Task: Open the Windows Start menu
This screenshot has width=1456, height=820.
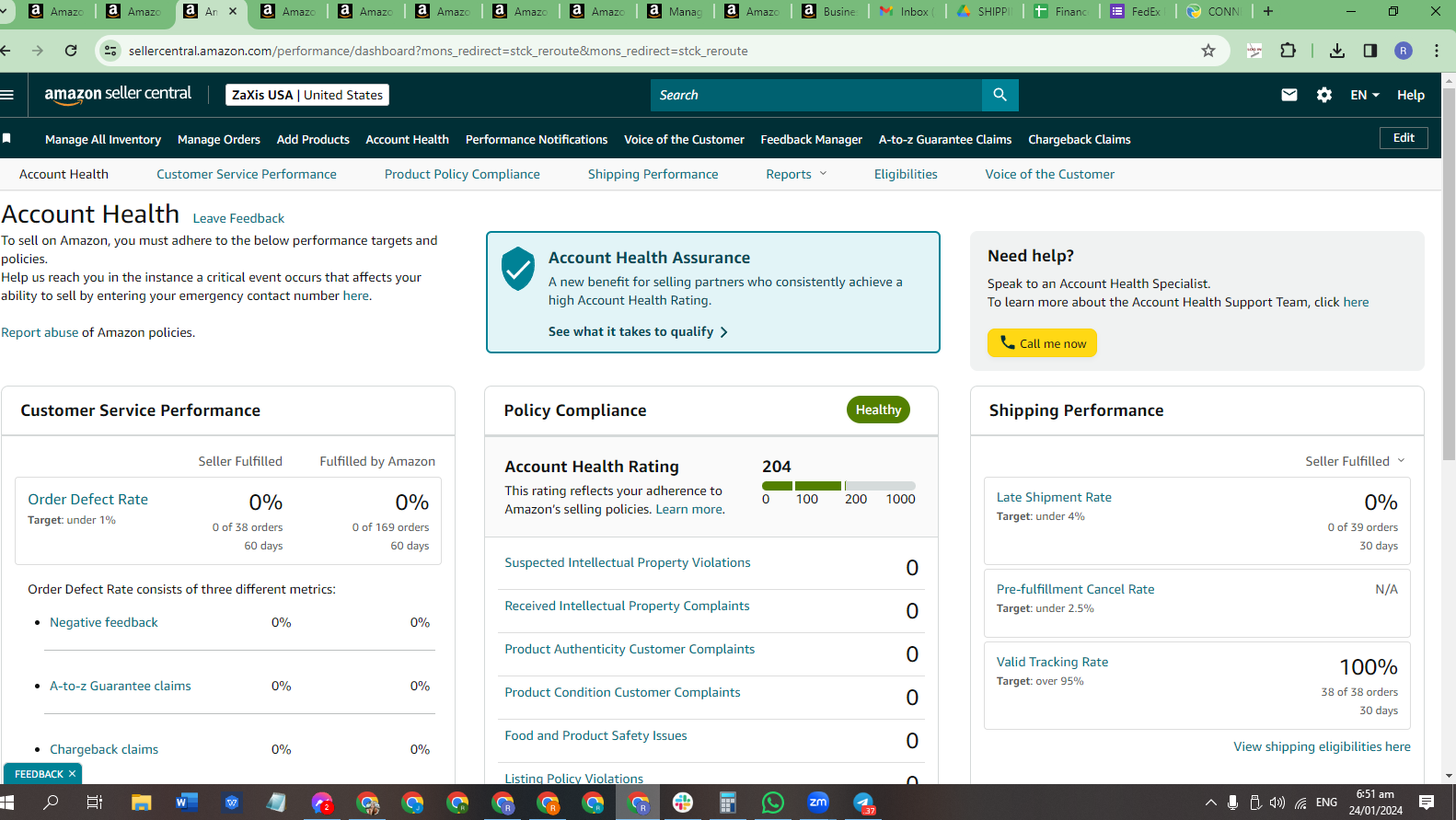Action: point(8,803)
